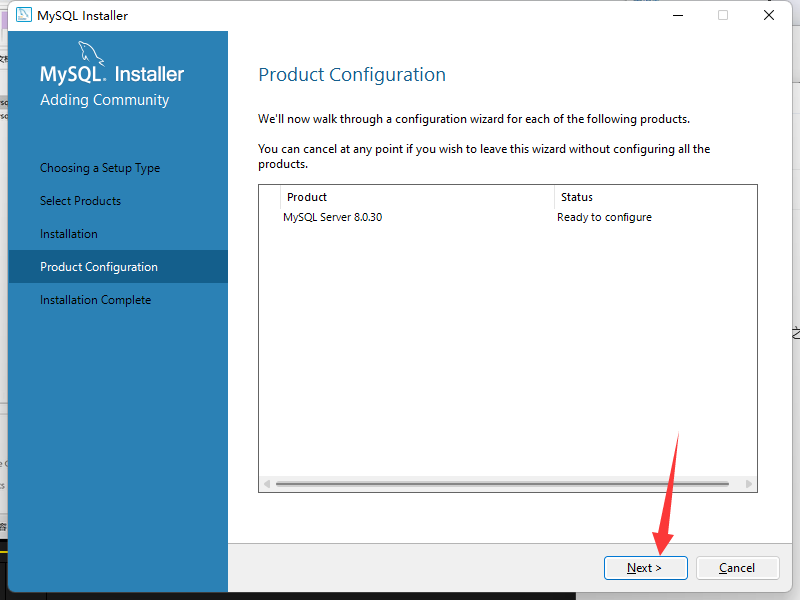Image resolution: width=800 pixels, height=600 pixels.
Task: Click the Ready to configure status
Action: [604, 217]
